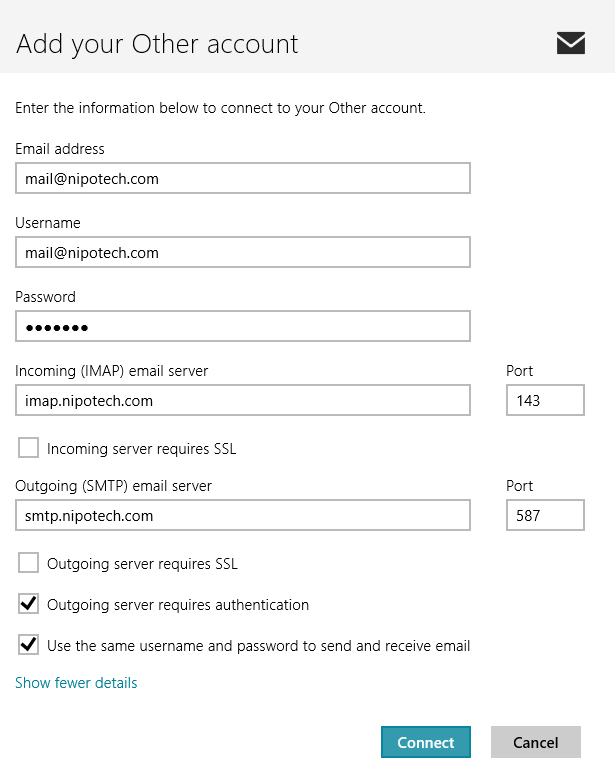This screenshot has width=615, height=774.
Task: Cancel adding the account
Action: pyautogui.click(x=536, y=742)
